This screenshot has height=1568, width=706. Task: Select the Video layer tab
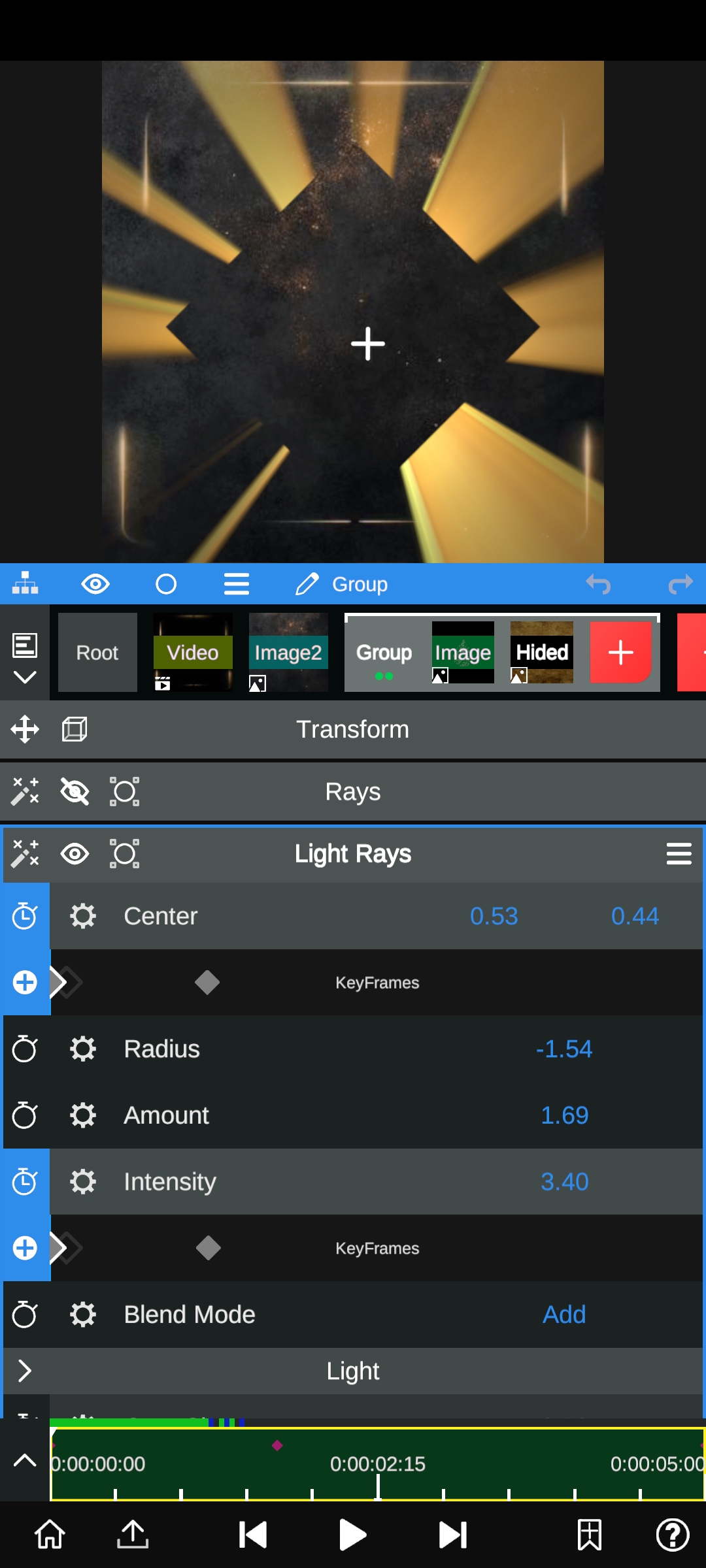click(193, 652)
